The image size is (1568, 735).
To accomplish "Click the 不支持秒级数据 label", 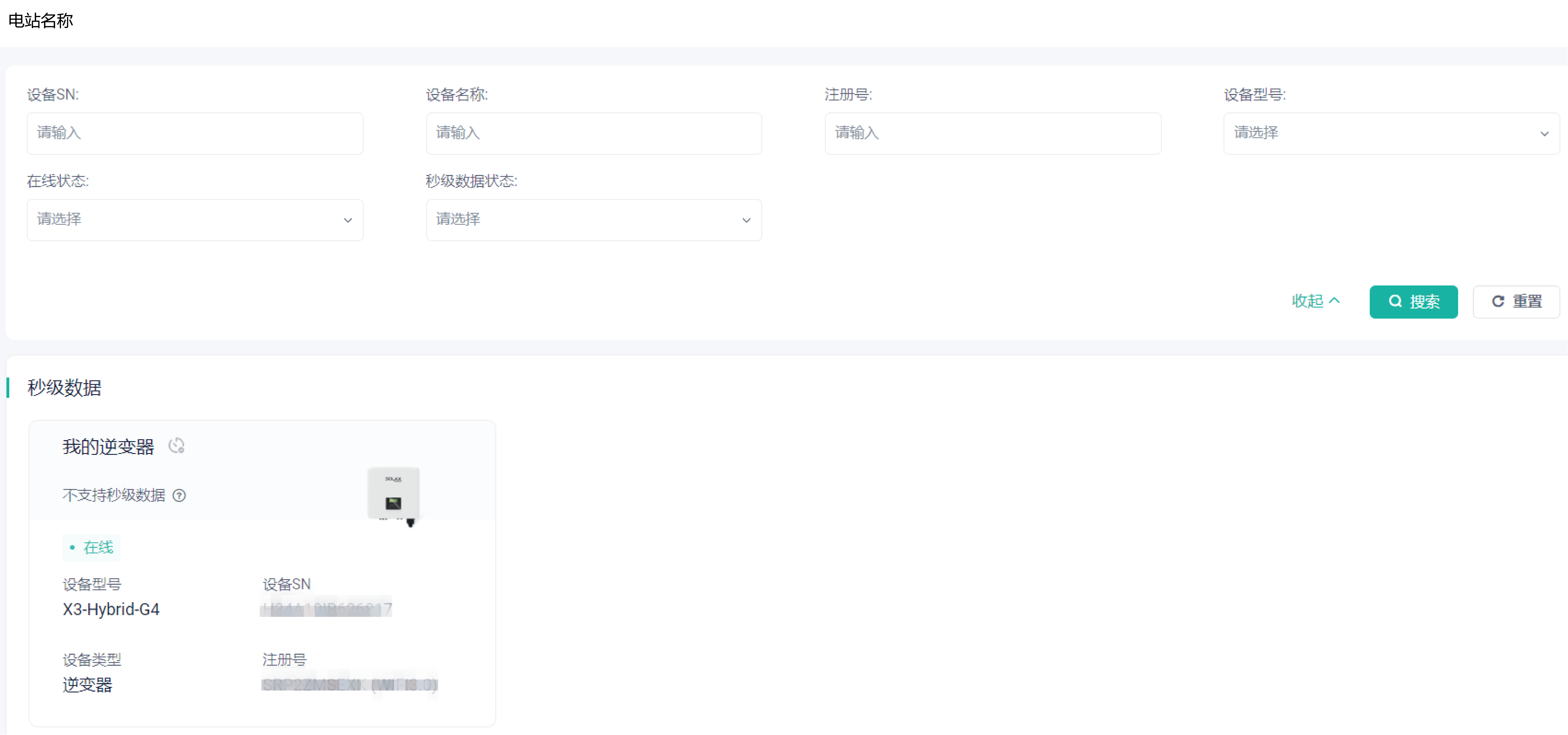I will click(x=114, y=496).
